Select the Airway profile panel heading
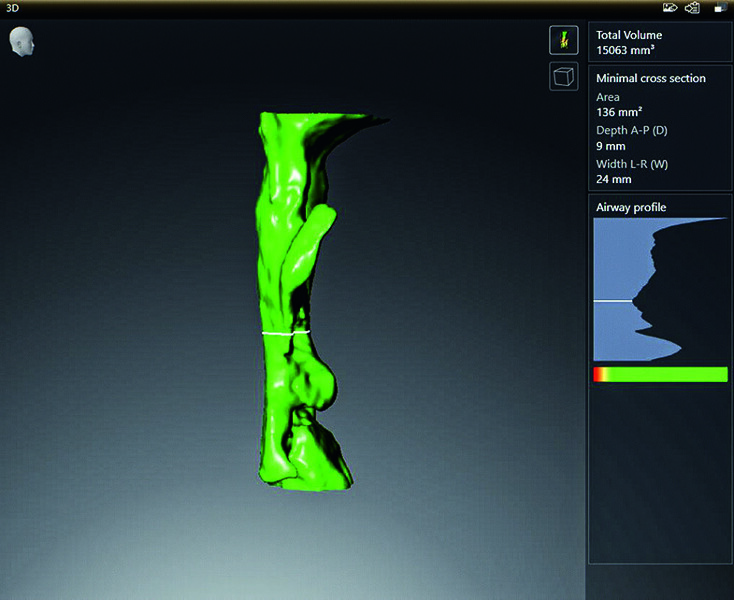 click(x=631, y=207)
